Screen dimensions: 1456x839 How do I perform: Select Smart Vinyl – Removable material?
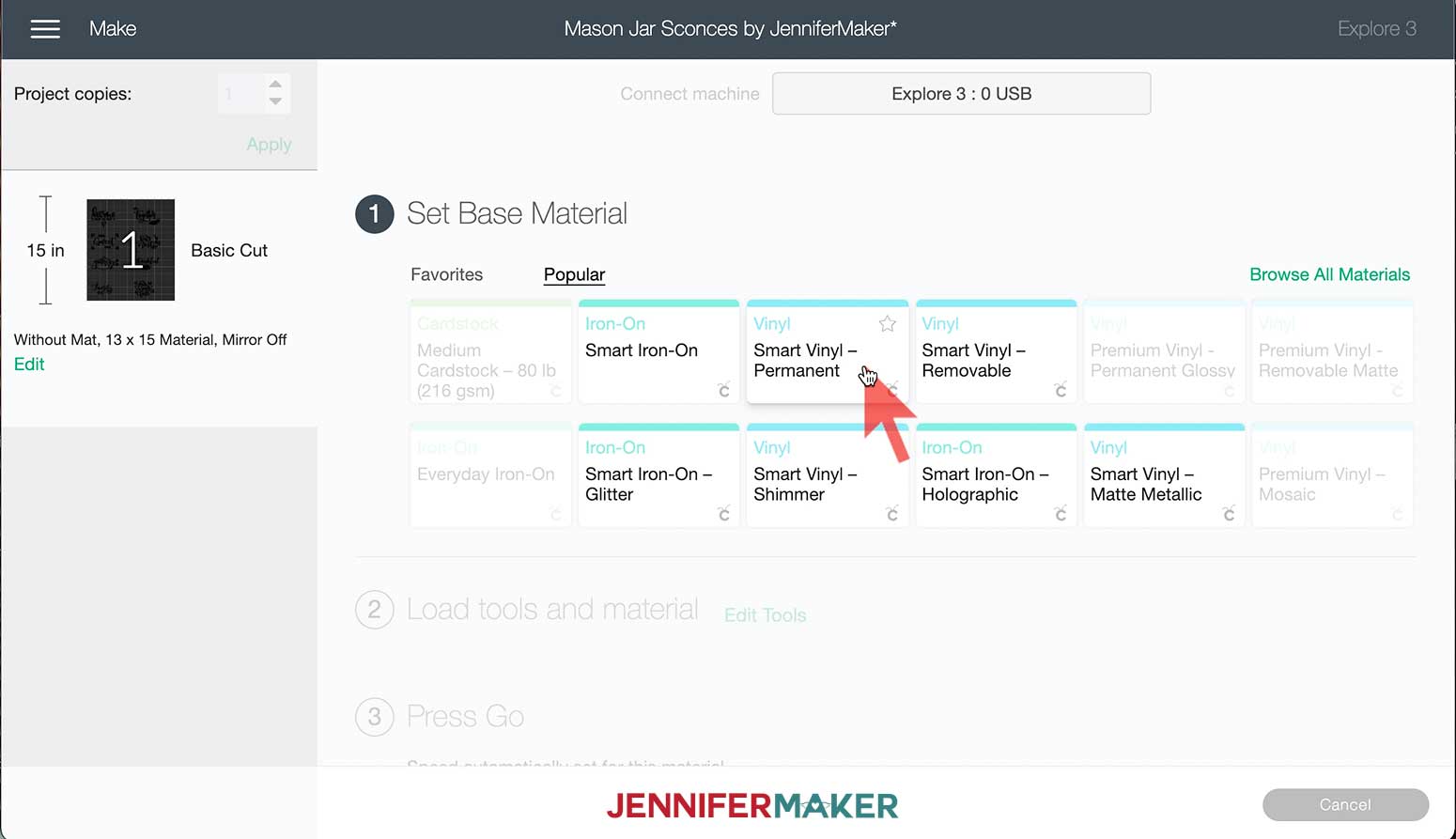pyautogui.click(x=996, y=351)
